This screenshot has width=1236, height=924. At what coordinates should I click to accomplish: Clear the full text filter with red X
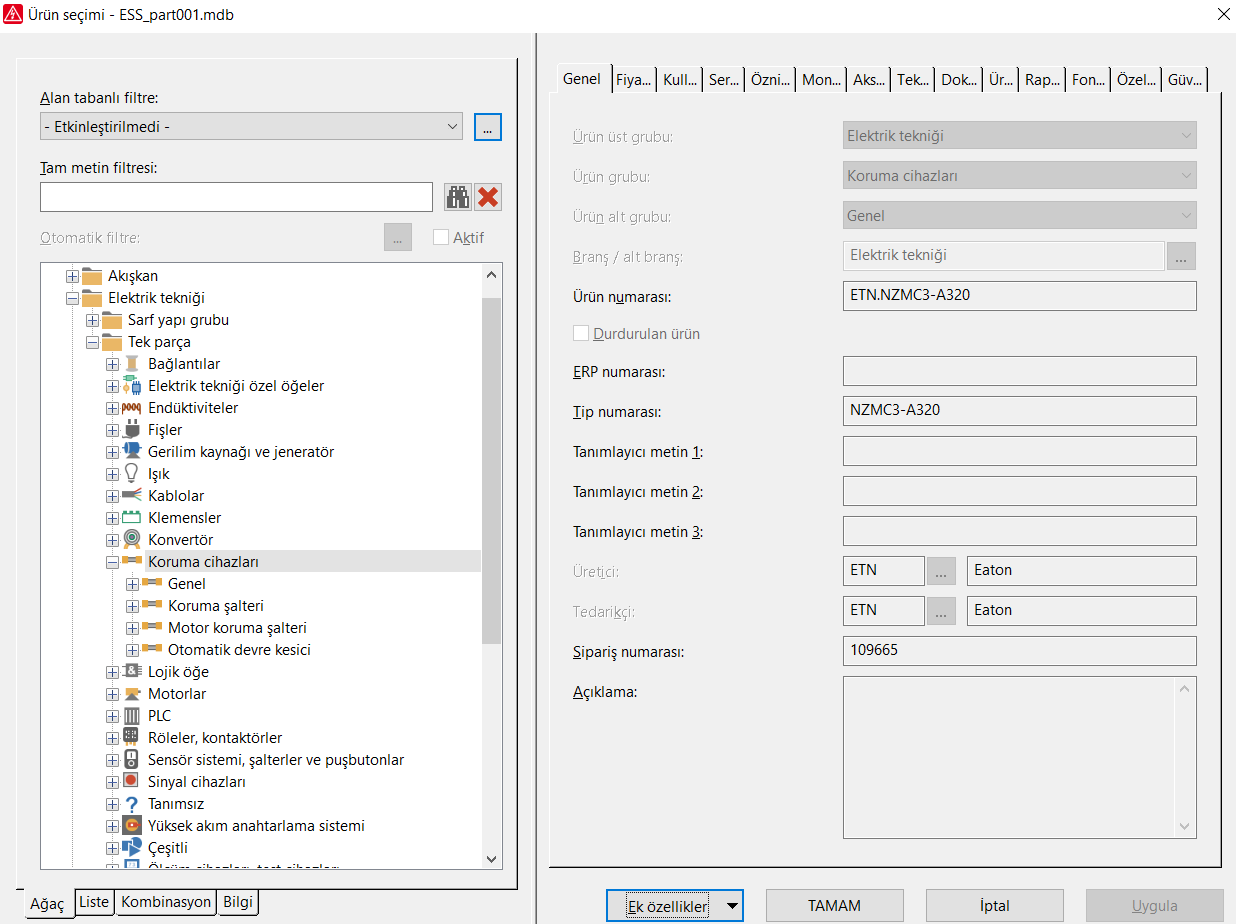(x=488, y=197)
